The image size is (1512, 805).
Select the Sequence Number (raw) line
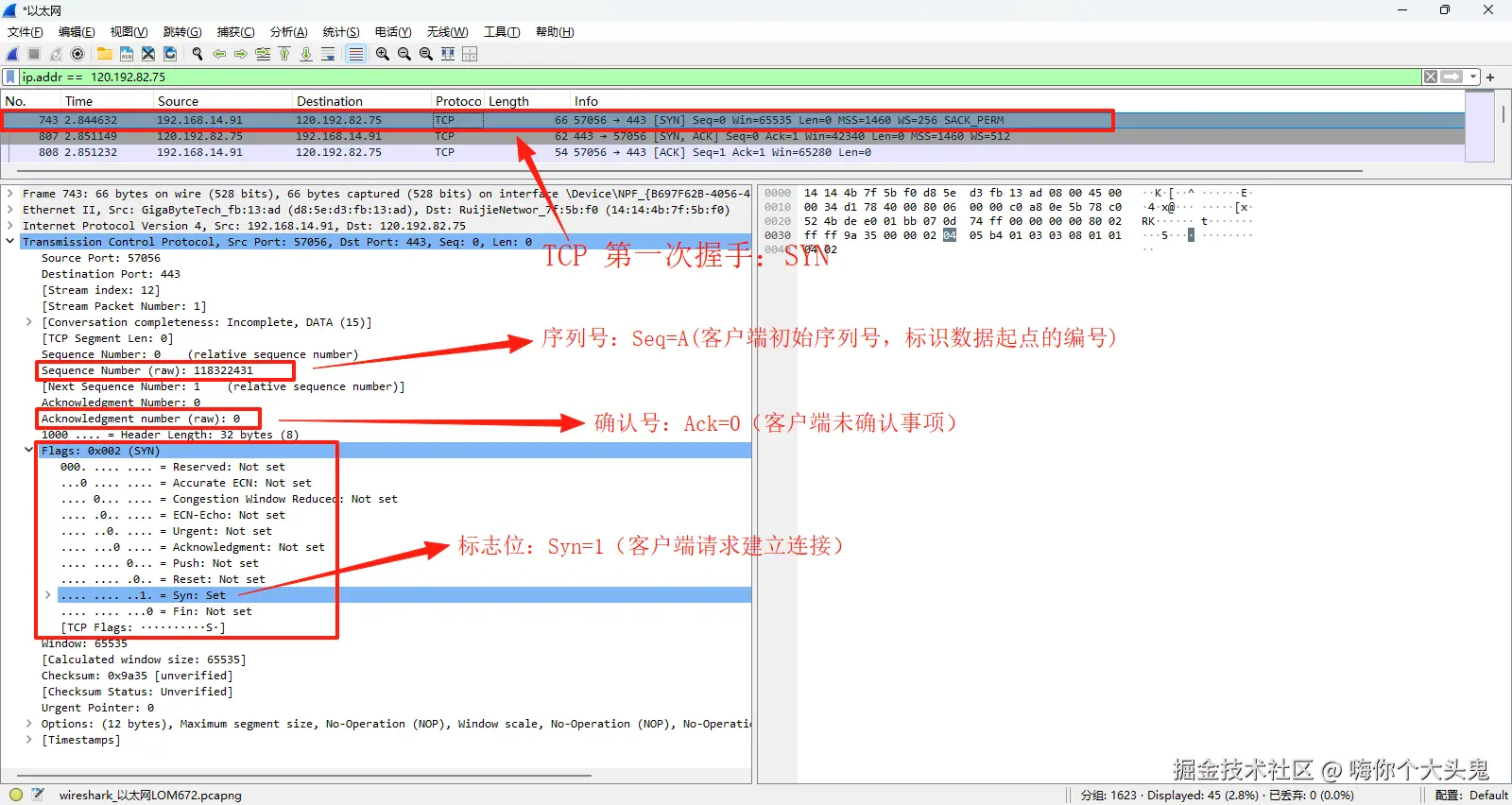click(x=146, y=370)
